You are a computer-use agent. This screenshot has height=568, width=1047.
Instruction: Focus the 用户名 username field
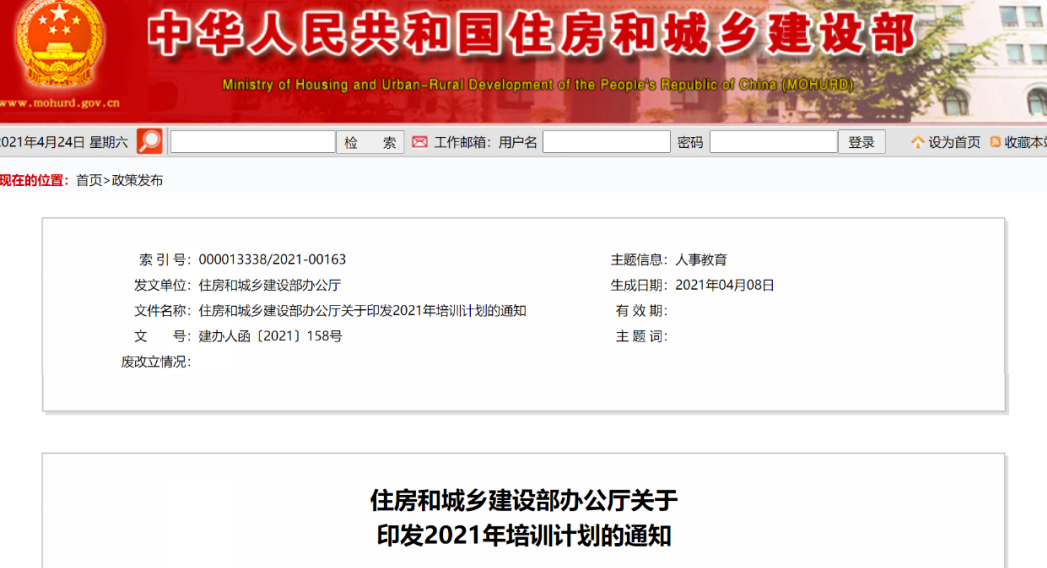pyautogui.click(x=606, y=141)
